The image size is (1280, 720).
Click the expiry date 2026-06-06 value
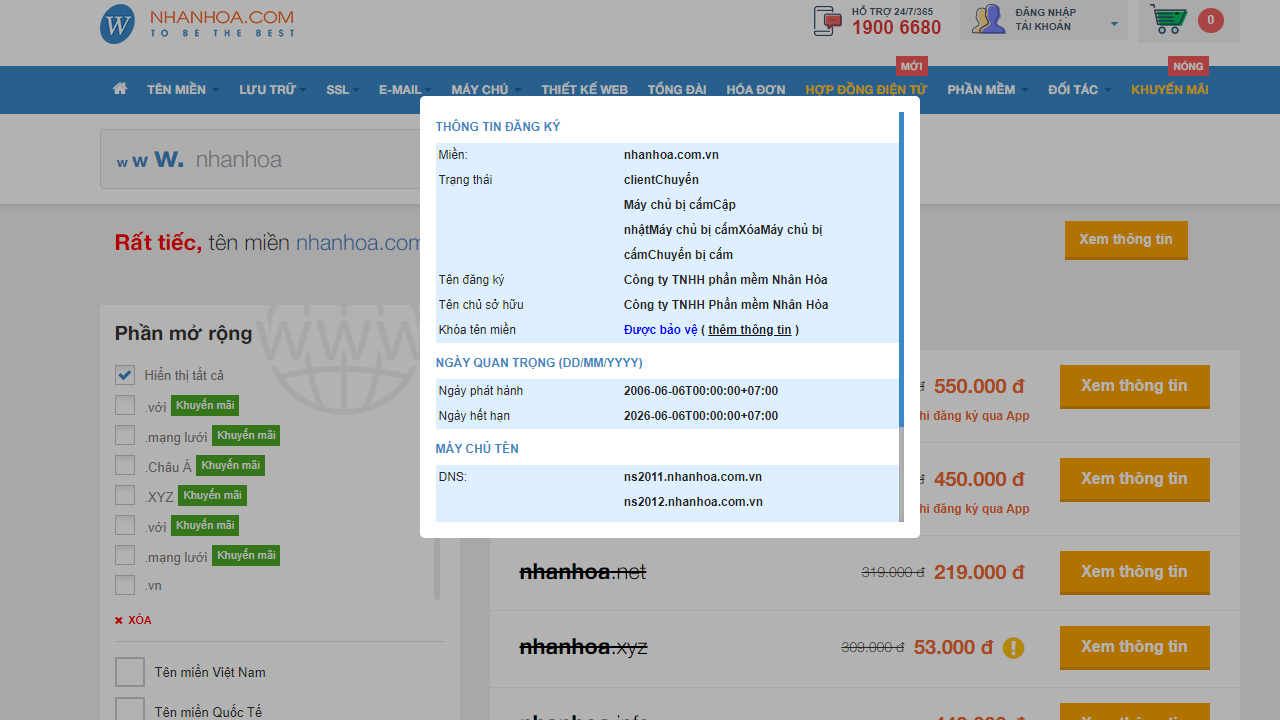click(701, 416)
